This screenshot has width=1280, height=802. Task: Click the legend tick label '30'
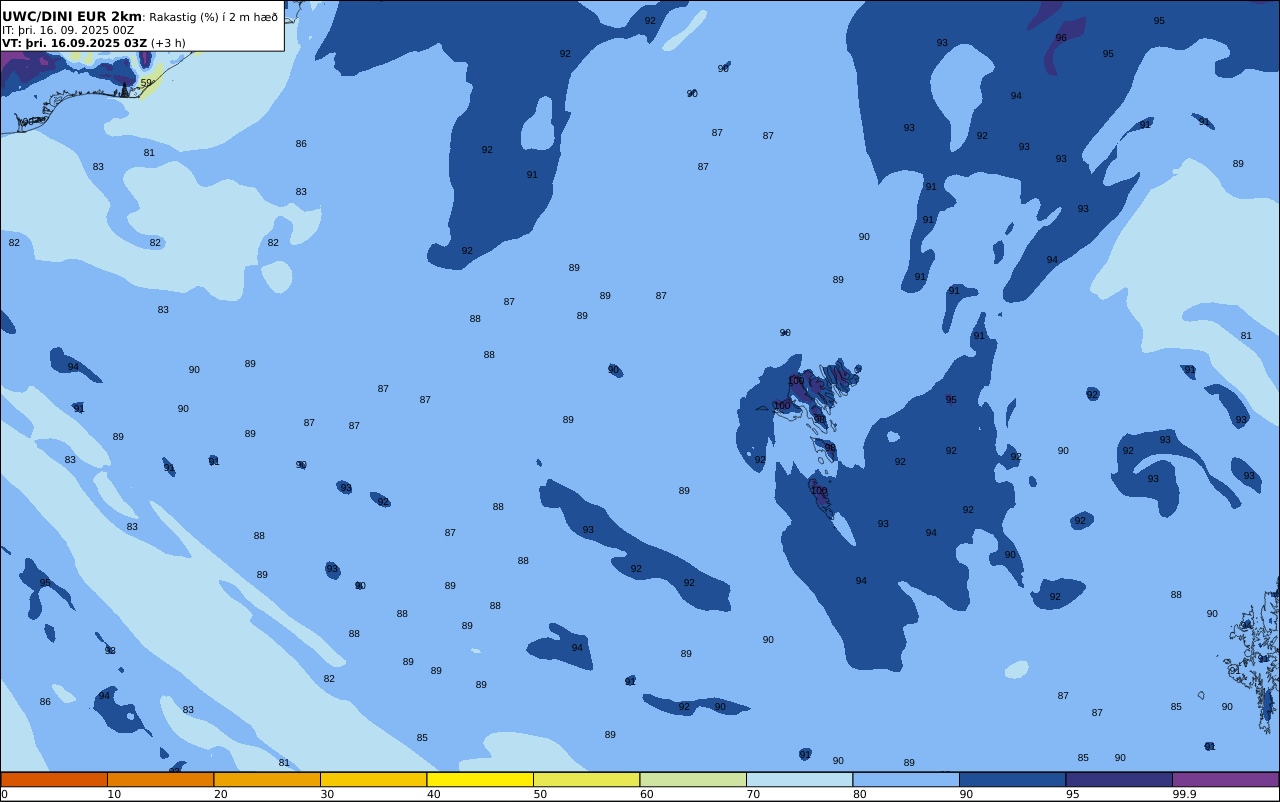(327, 794)
